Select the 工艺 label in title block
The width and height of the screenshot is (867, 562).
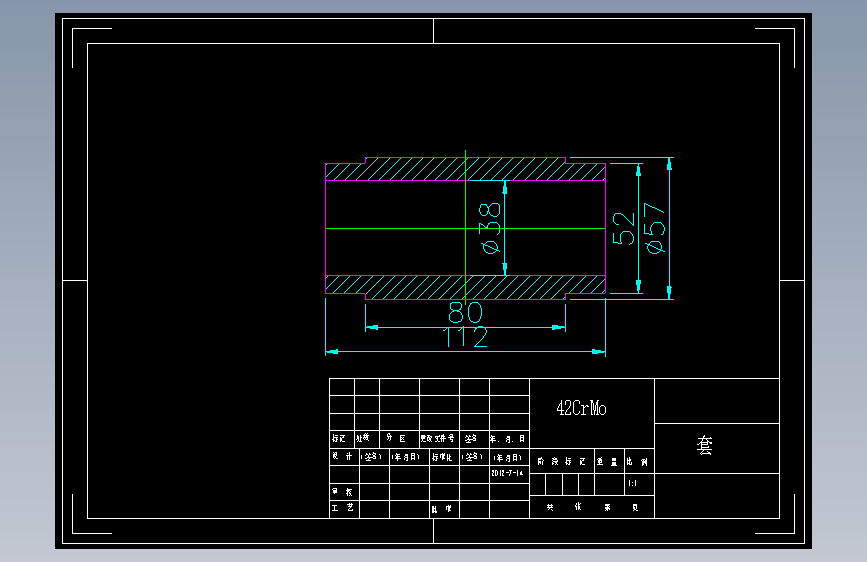tap(342, 507)
